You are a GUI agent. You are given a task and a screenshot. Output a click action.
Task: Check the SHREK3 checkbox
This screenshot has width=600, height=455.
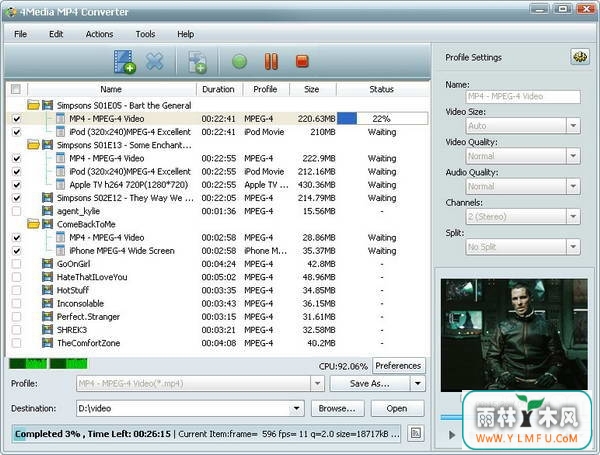(x=16, y=329)
